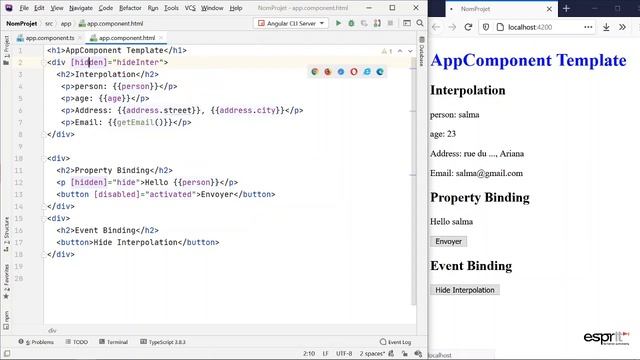Run the Angular CLI Server configuration
This screenshot has width=640, height=360.
click(338, 23)
